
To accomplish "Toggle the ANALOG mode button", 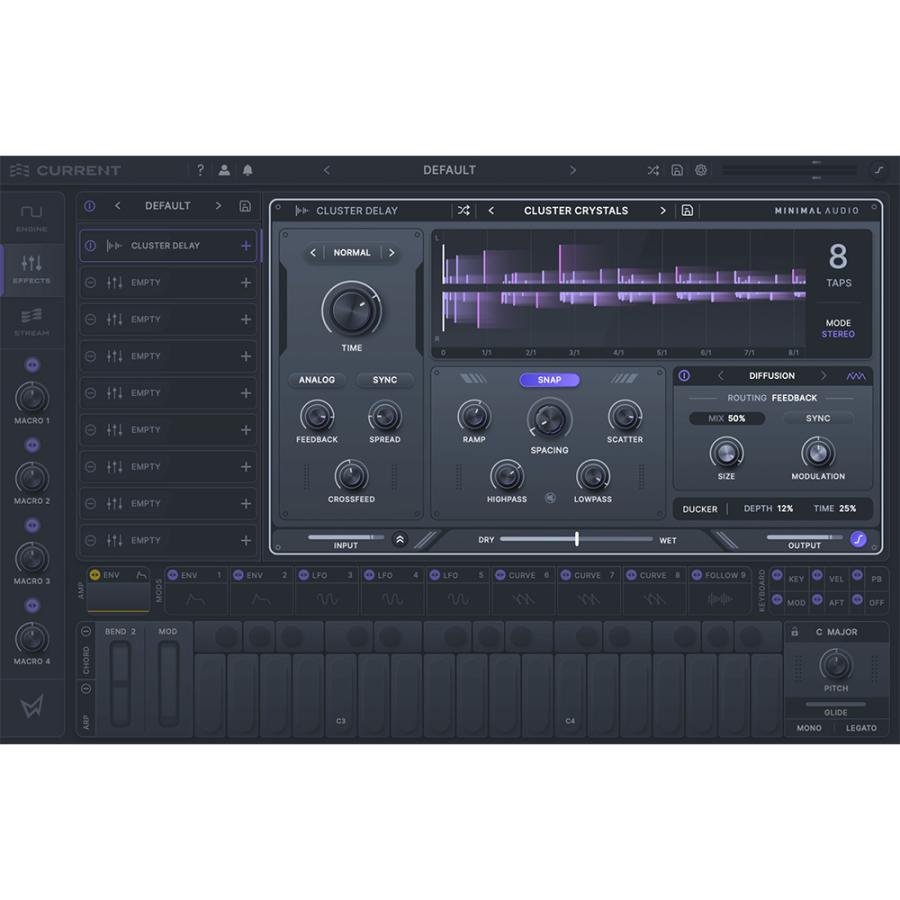I will [x=317, y=380].
